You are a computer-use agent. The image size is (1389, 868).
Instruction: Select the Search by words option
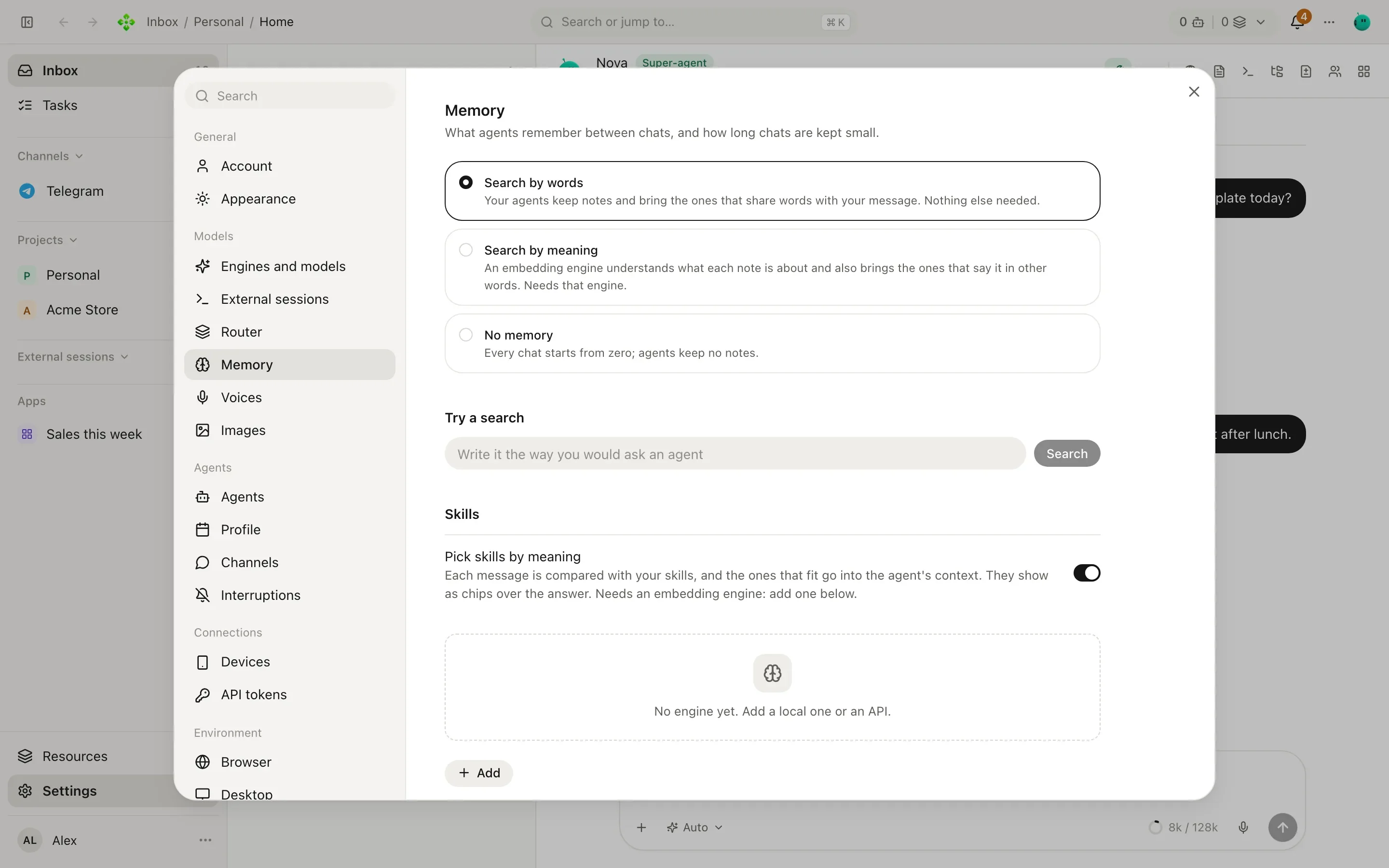click(772, 190)
